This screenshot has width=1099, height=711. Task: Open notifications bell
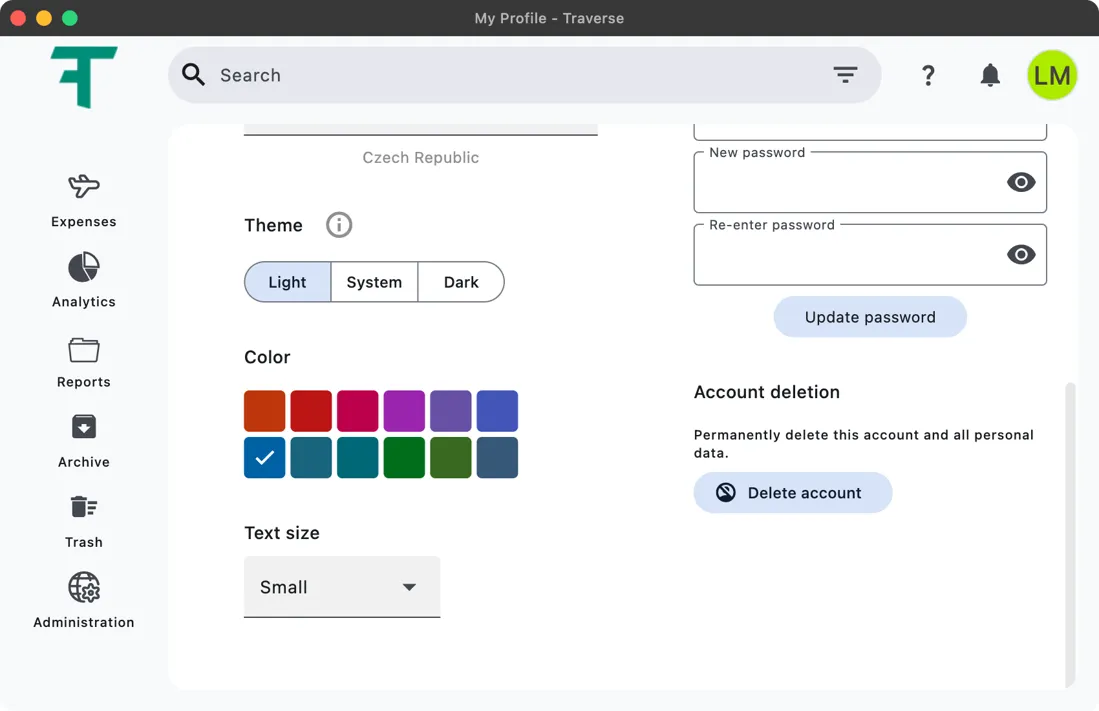point(990,75)
